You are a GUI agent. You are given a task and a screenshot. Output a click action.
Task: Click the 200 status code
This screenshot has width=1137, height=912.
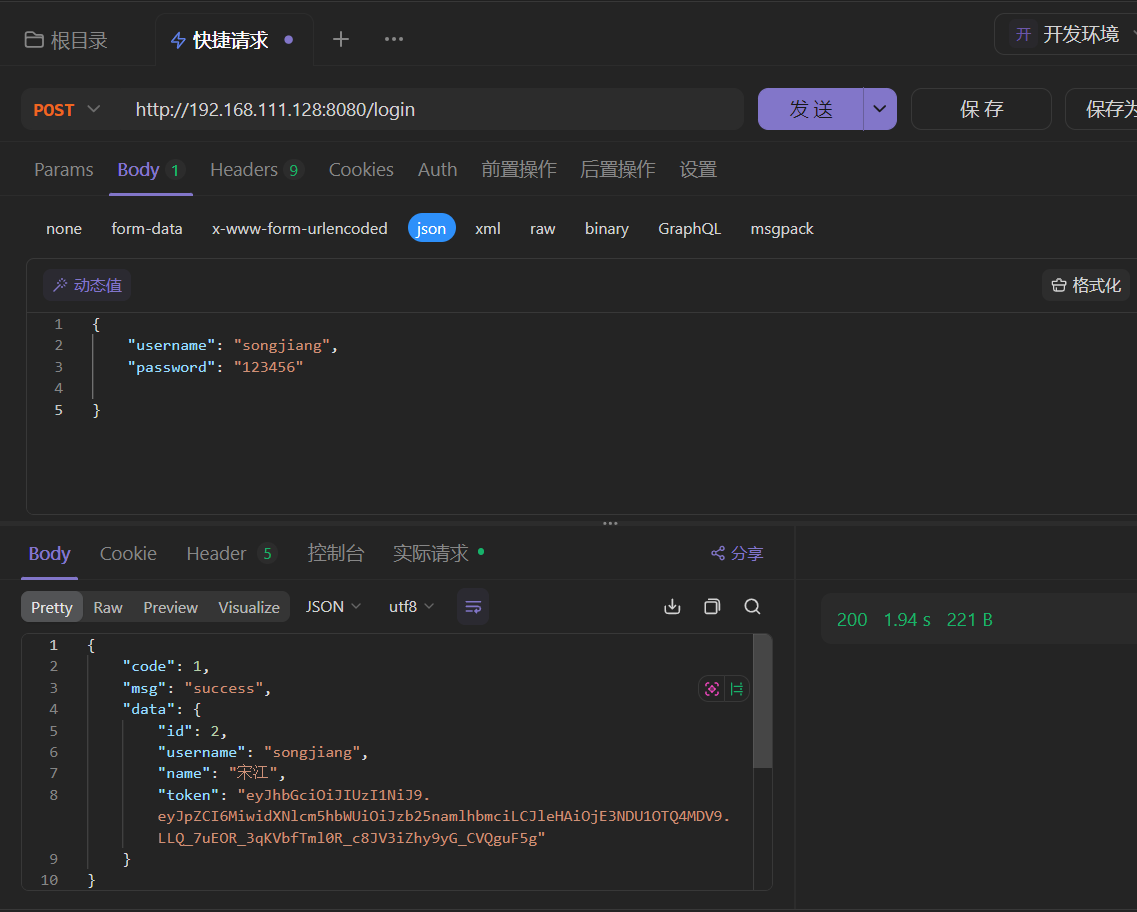pos(852,620)
